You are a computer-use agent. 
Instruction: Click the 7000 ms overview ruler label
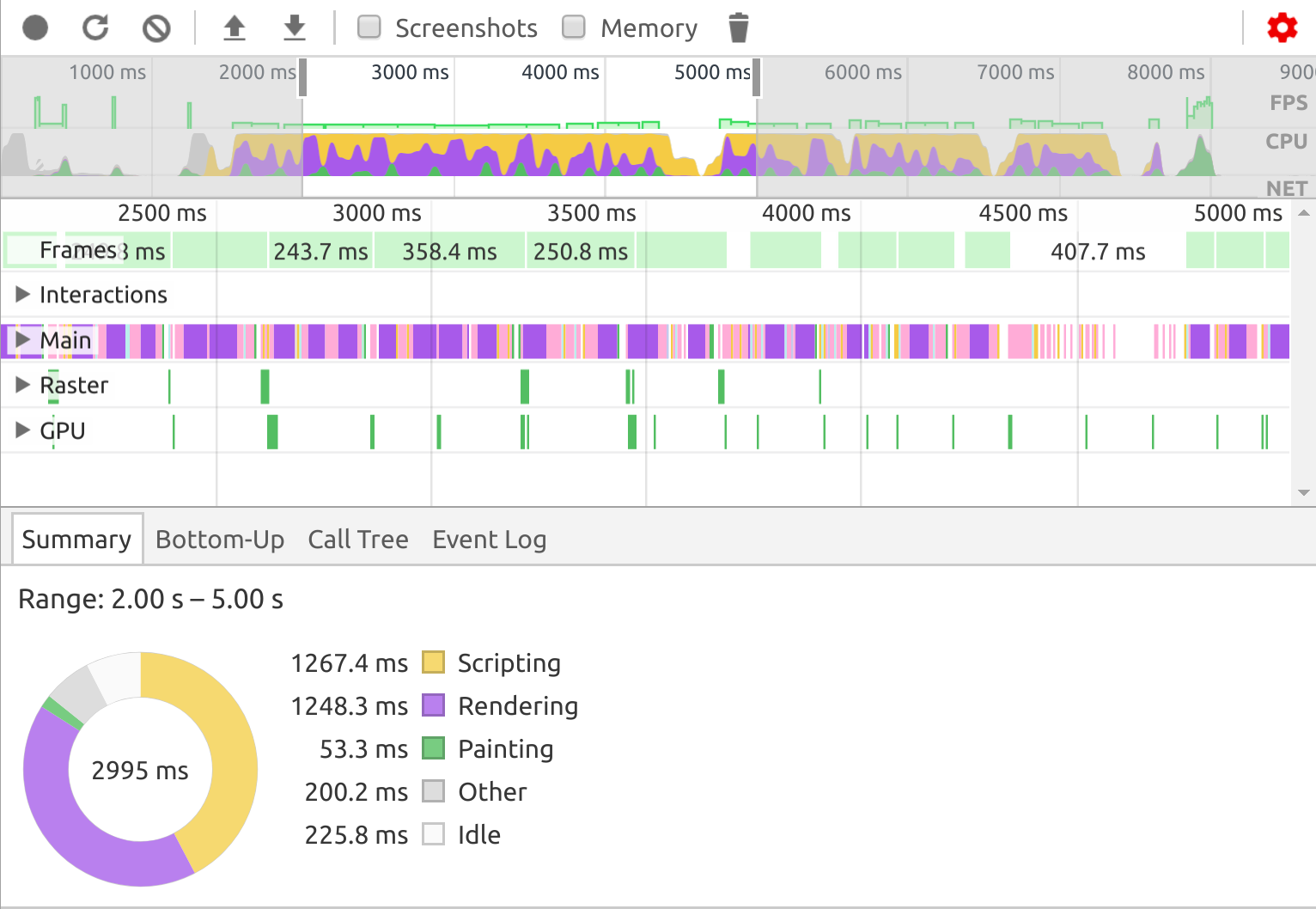pyautogui.click(x=1015, y=72)
